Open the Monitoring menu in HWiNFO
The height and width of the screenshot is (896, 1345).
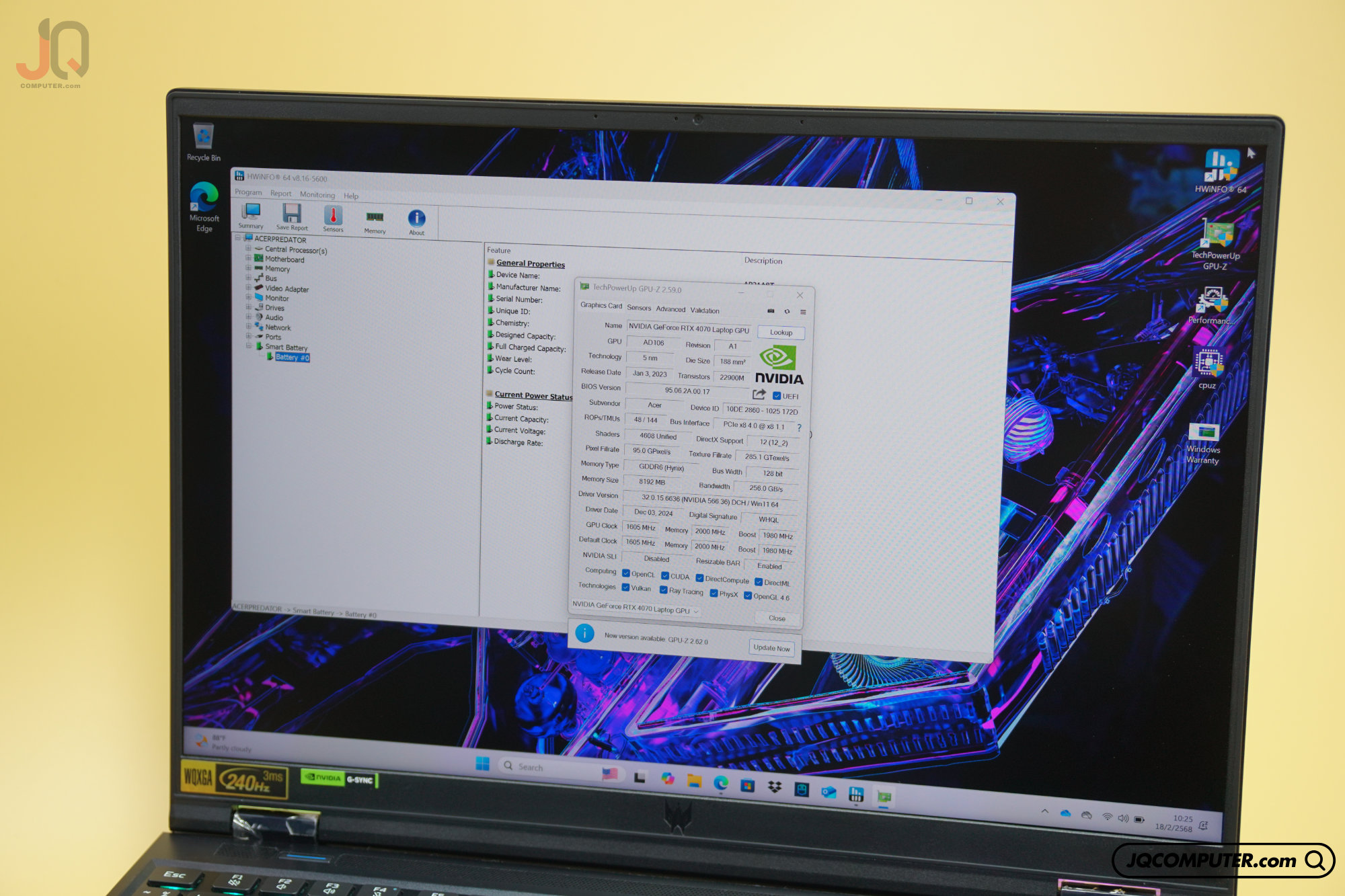317,195
